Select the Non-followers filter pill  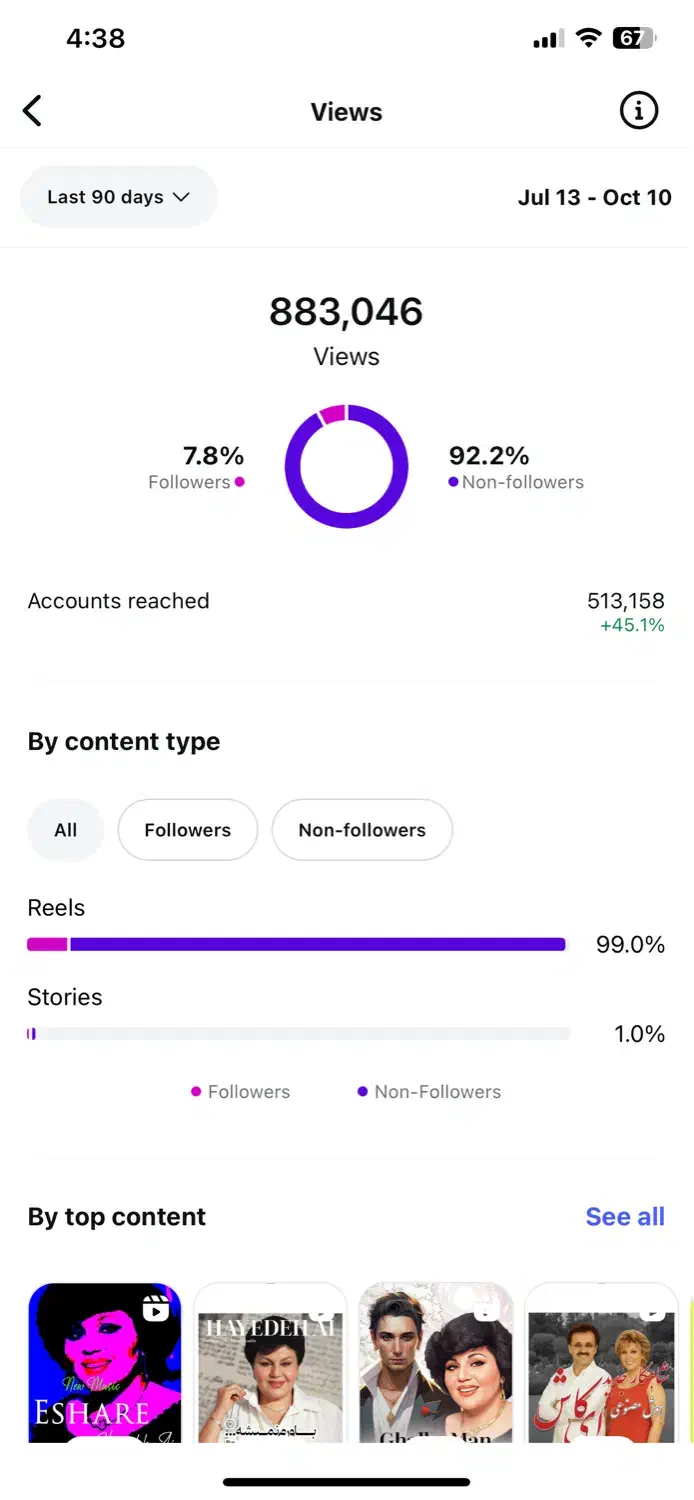point(362,830)
